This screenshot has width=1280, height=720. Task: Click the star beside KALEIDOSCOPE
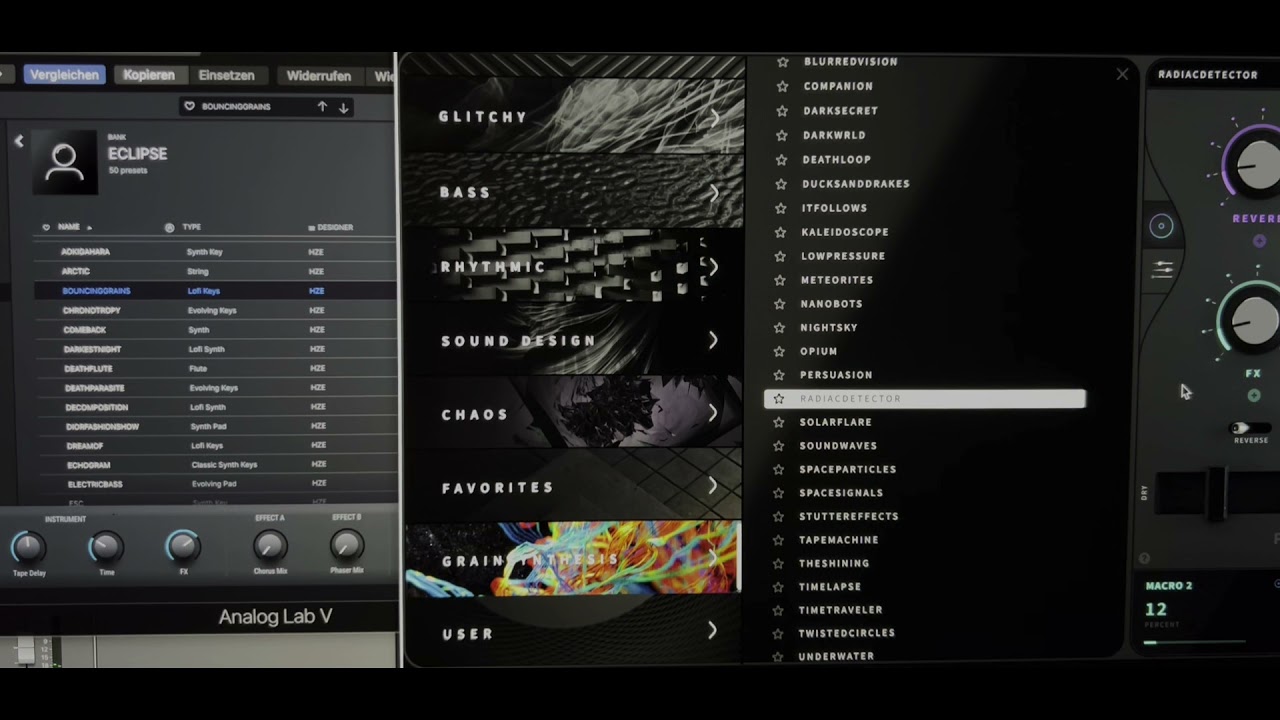point(782,232)
